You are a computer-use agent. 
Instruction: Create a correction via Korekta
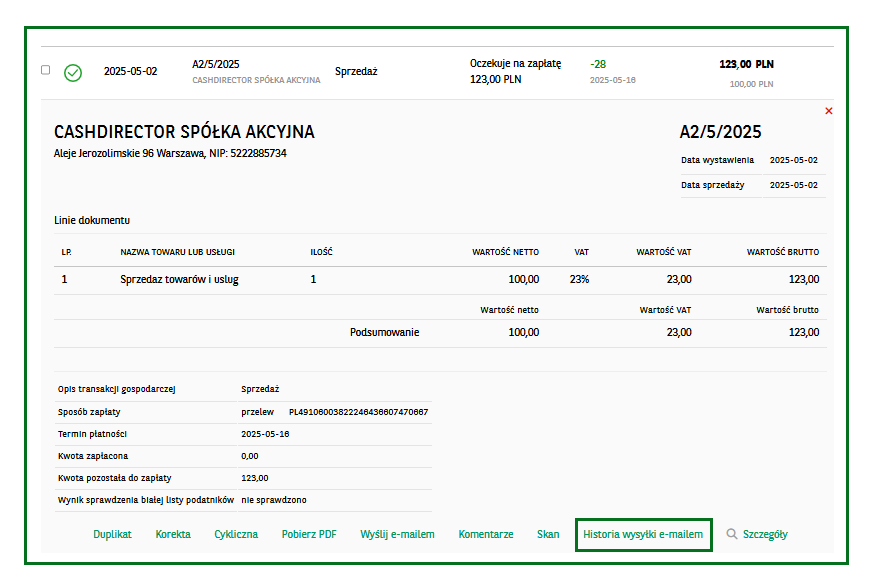coord(173,534)
